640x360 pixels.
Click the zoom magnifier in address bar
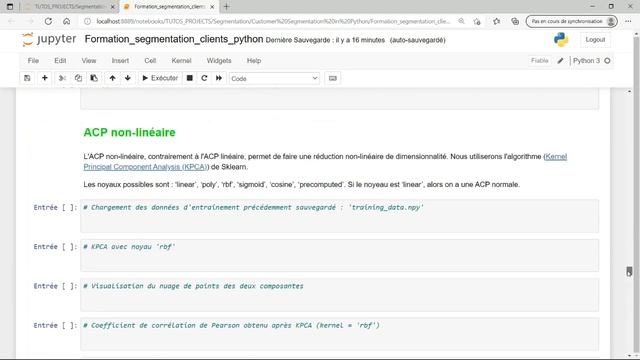pyautogui.click(x=461, y=21)
